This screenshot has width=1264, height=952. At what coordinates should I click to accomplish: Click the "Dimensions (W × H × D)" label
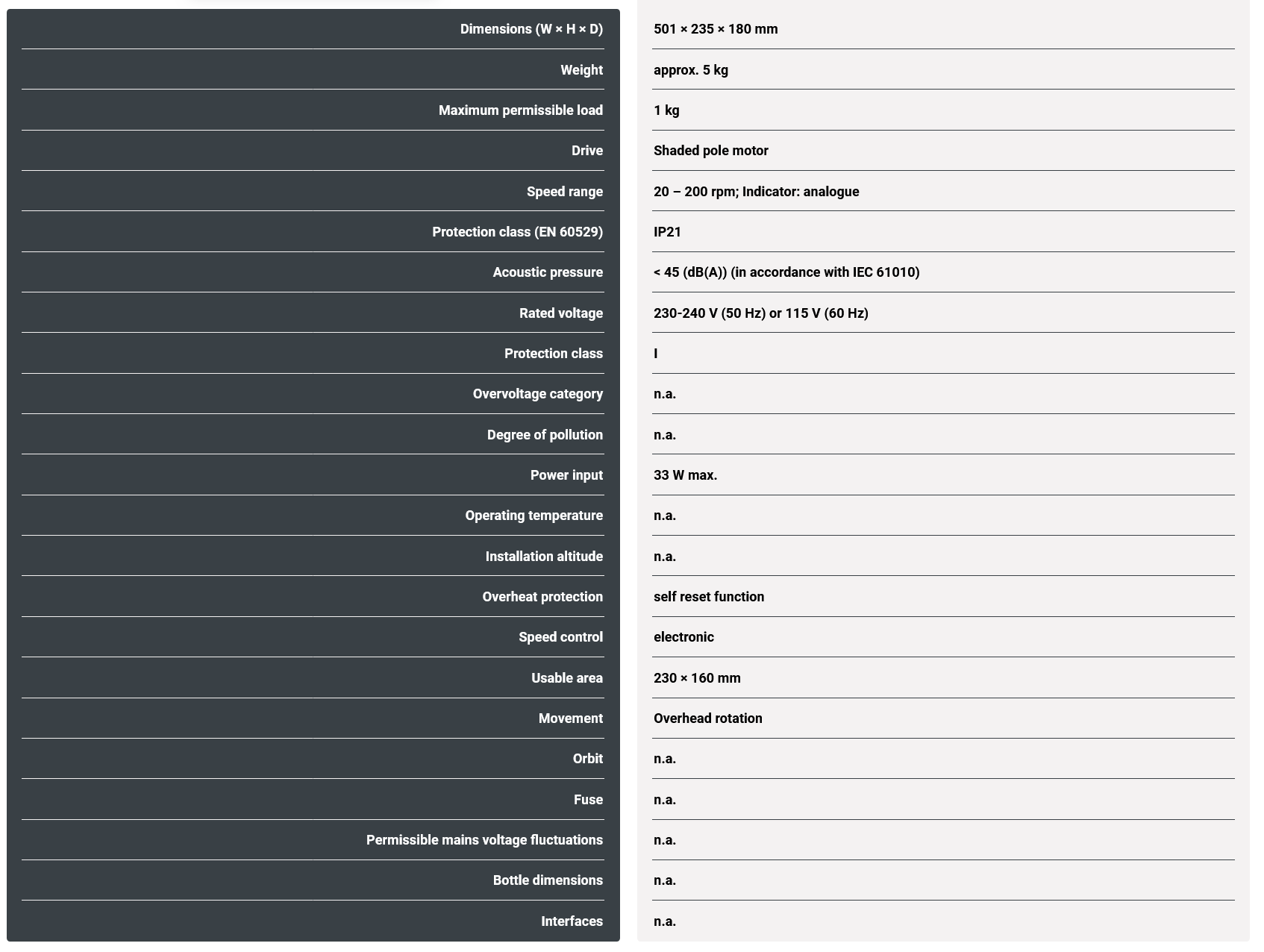point(531,29)
